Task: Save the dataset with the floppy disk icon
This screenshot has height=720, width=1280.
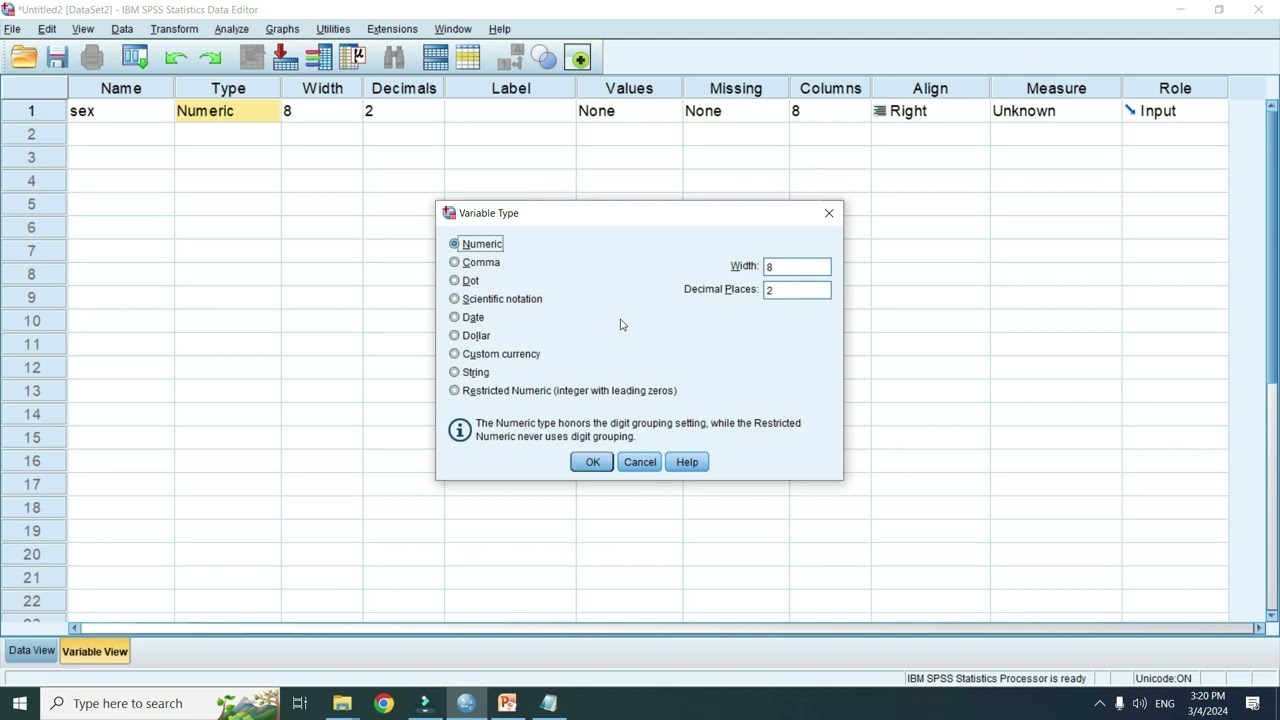Action: coord(57,58)
